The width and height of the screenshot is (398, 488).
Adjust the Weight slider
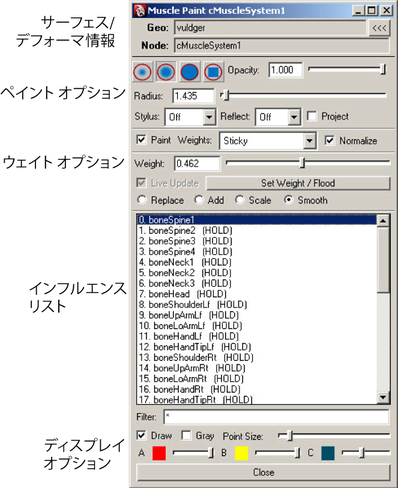308,163
